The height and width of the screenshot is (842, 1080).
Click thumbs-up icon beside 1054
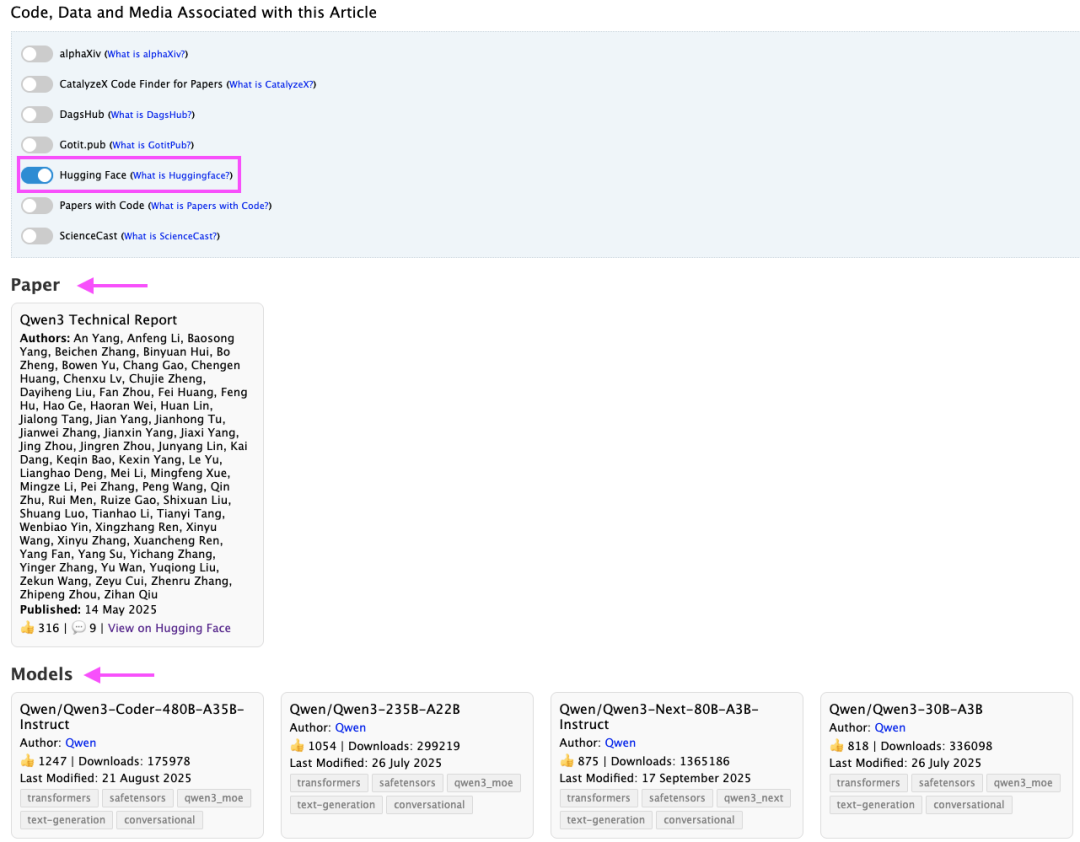(298, 746)
